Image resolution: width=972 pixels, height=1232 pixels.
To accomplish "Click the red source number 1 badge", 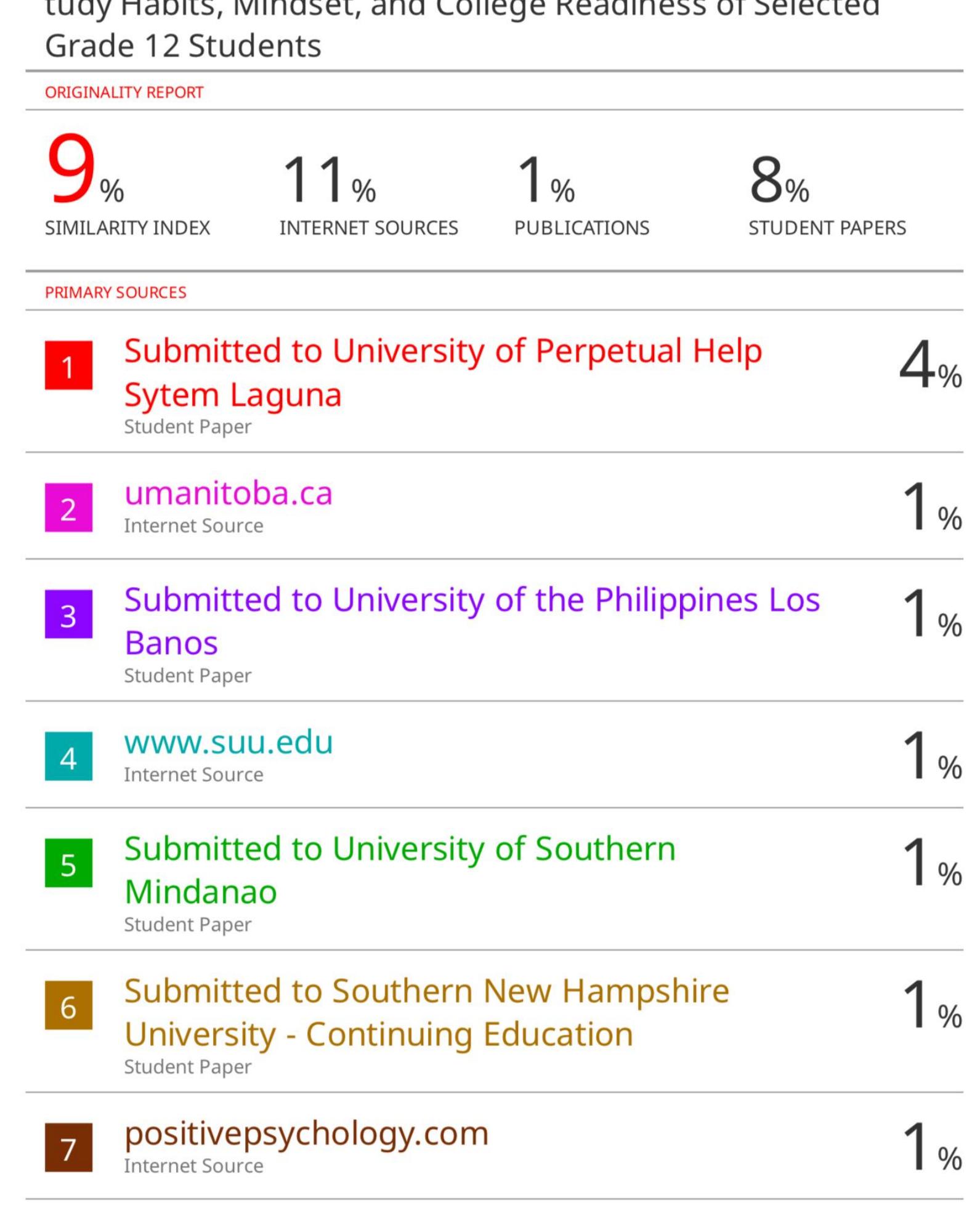I will [68, 365].
